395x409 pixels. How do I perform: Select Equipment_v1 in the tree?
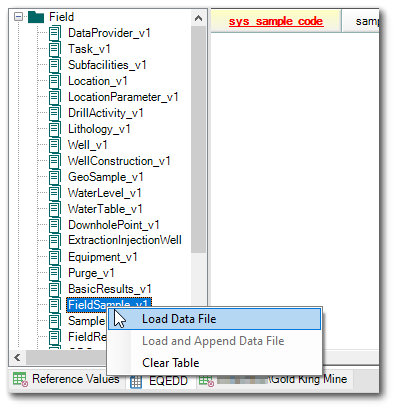coord(103,257)
